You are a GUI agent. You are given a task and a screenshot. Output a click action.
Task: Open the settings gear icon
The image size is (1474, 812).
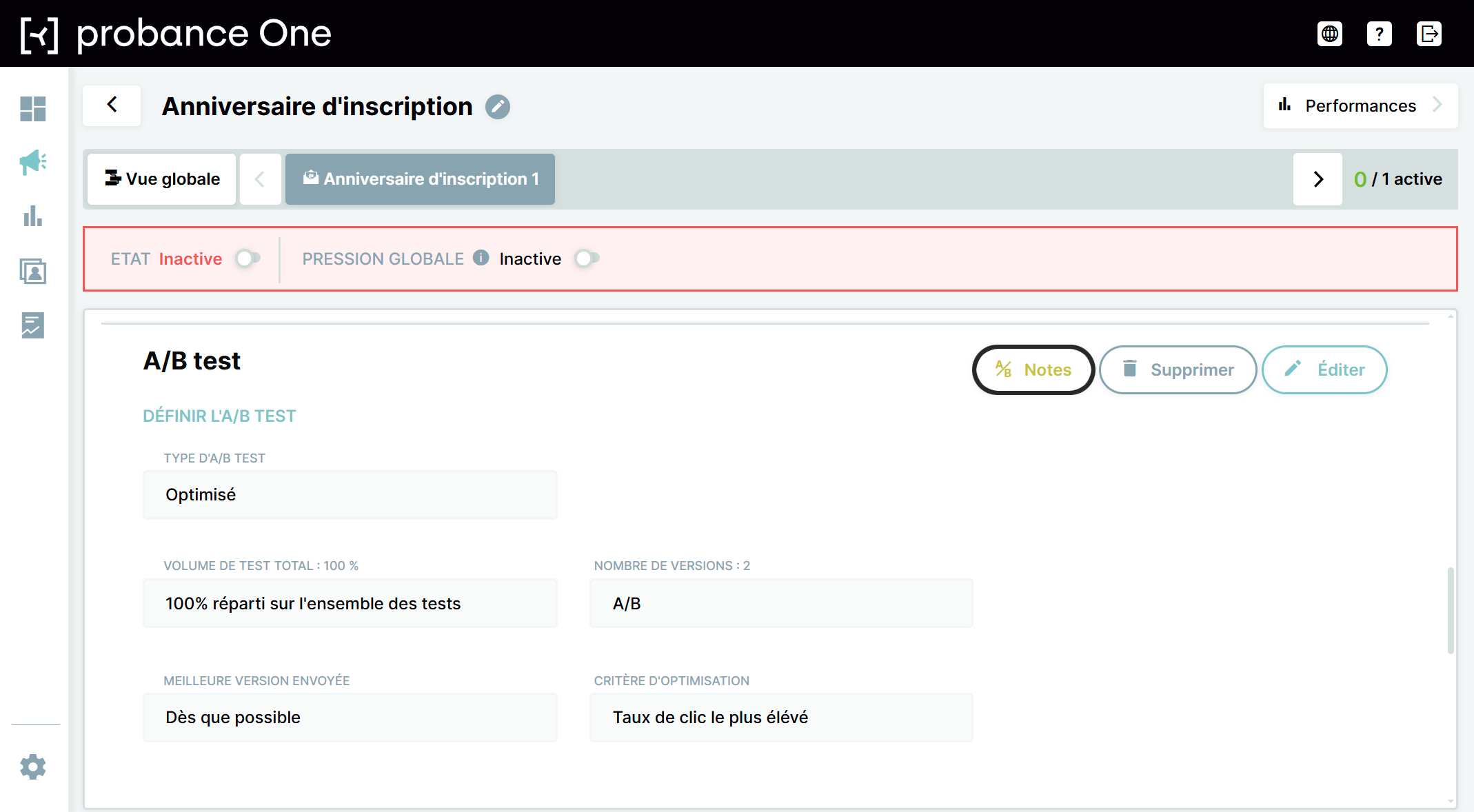coord(32,767)
